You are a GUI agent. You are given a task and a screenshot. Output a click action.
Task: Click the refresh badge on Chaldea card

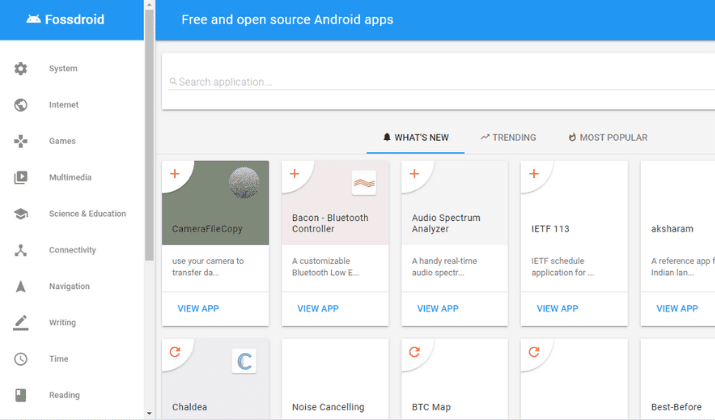tap(175, 352)
